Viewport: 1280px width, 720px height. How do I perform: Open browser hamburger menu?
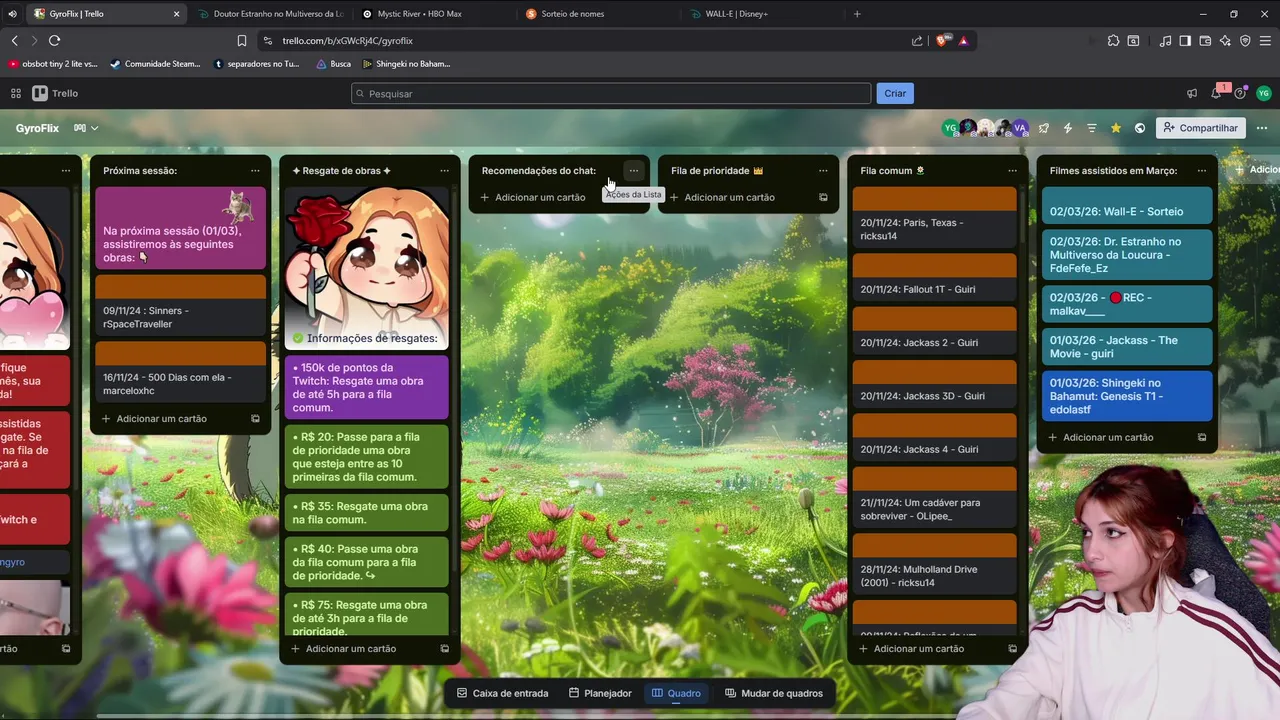tap(1265, 41)
